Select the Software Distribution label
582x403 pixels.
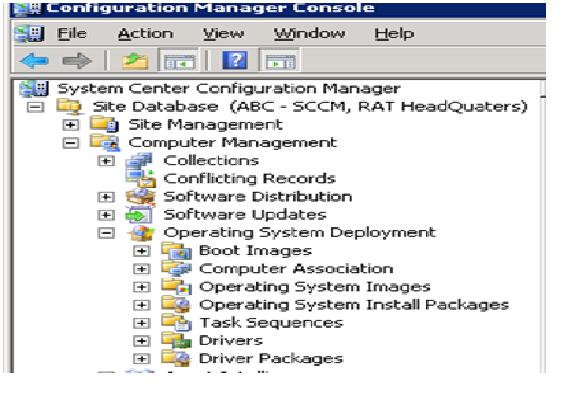pos(258,196)
